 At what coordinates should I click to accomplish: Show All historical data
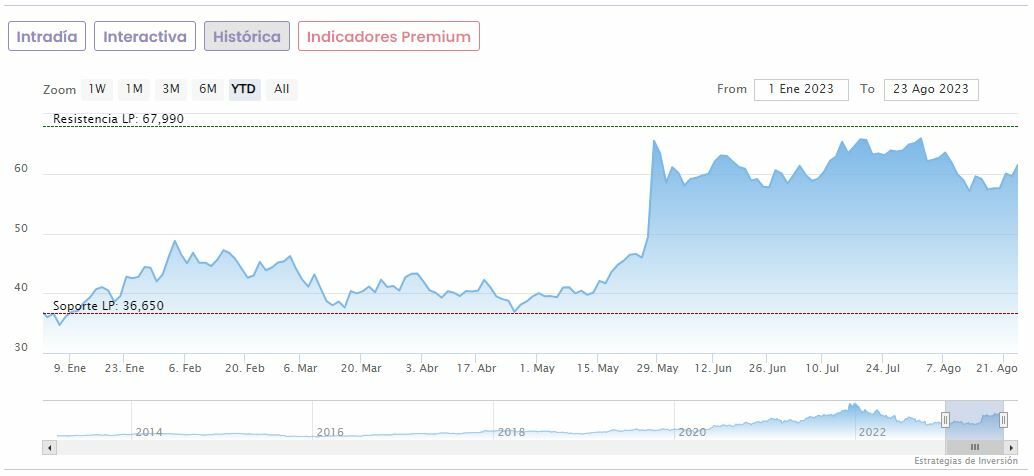click(x=282, y=89)
